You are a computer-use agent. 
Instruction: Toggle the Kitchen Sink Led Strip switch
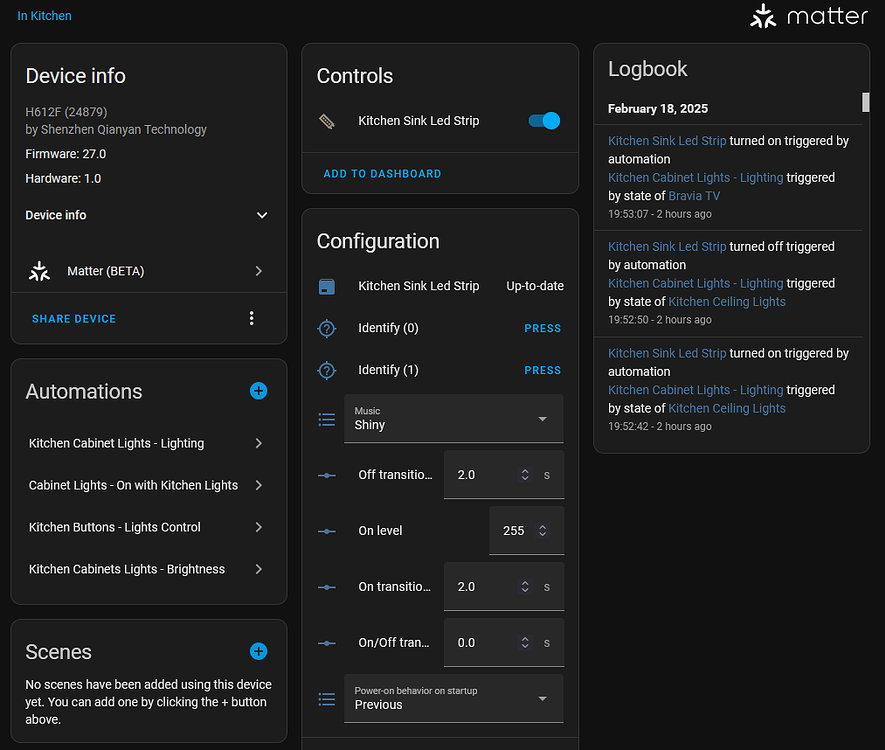[544, 121]
